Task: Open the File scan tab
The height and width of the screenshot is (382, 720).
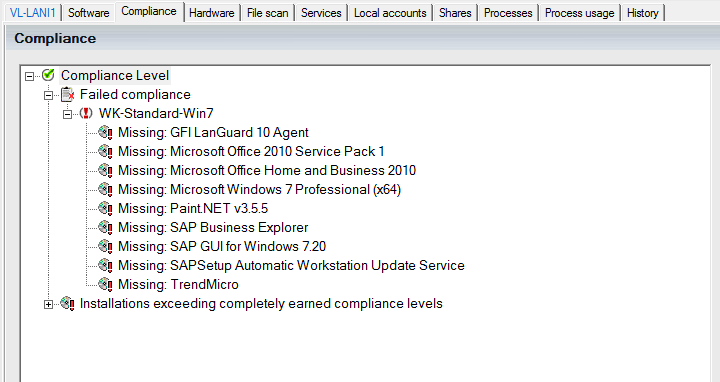Action: pyautogui.click(x=268, y=13)
